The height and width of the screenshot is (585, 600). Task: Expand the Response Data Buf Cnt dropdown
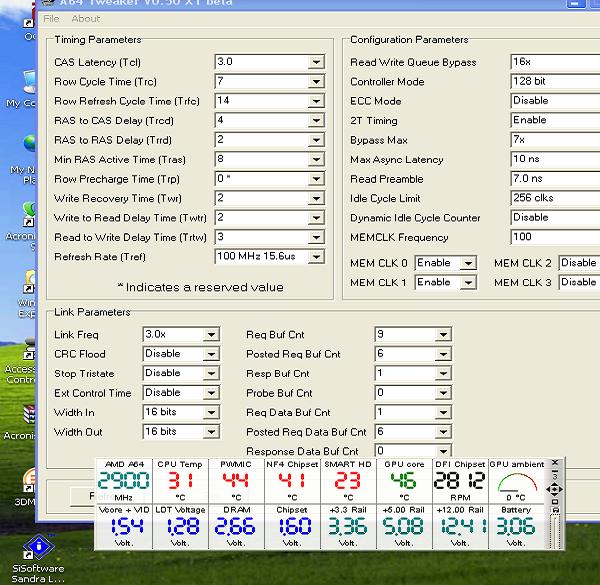pyautogui.click(x=443, y=451)
